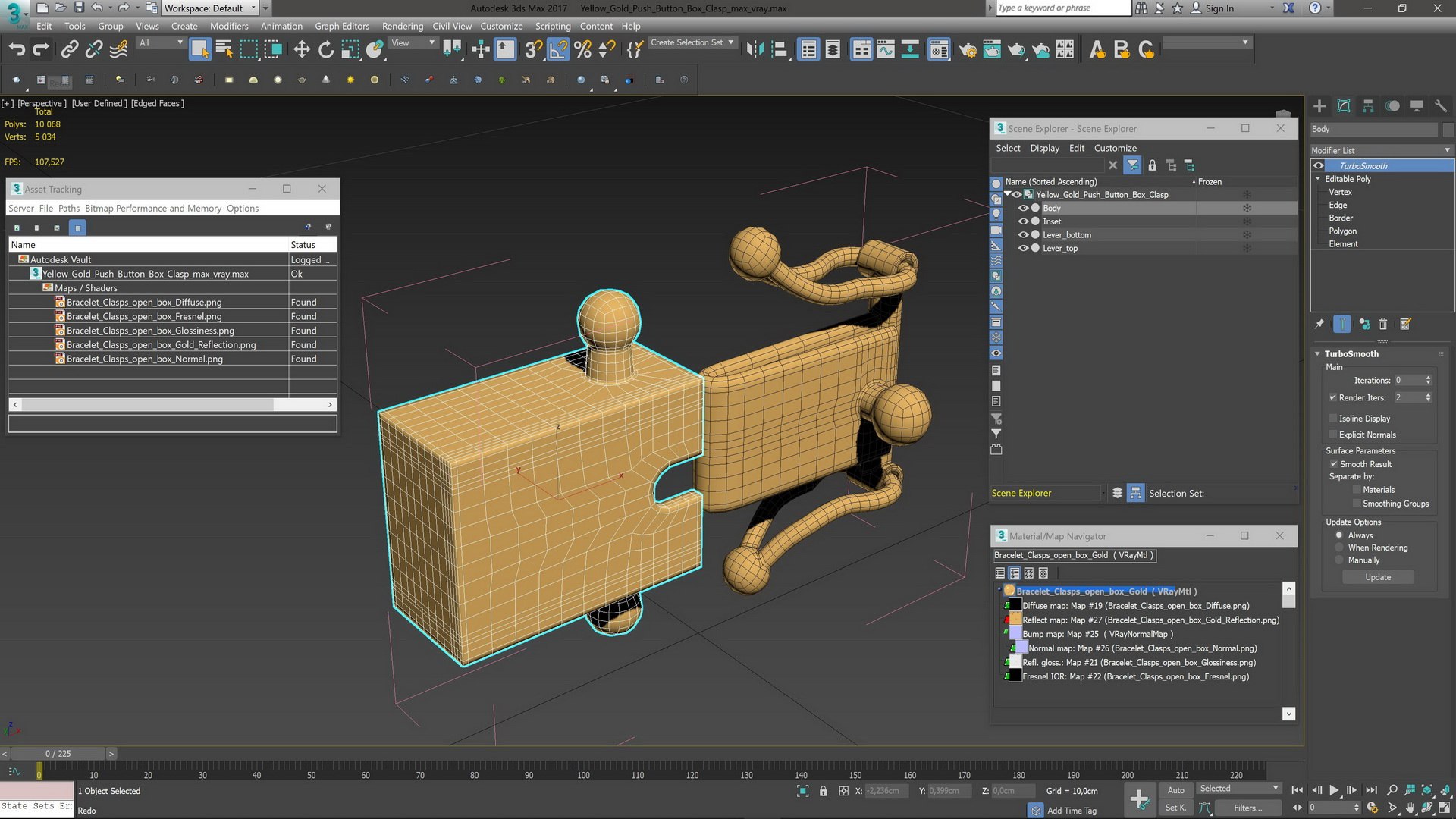Click the Filters... key button
This screenshot has height=819, width=1456.
tap(1247, 808)
